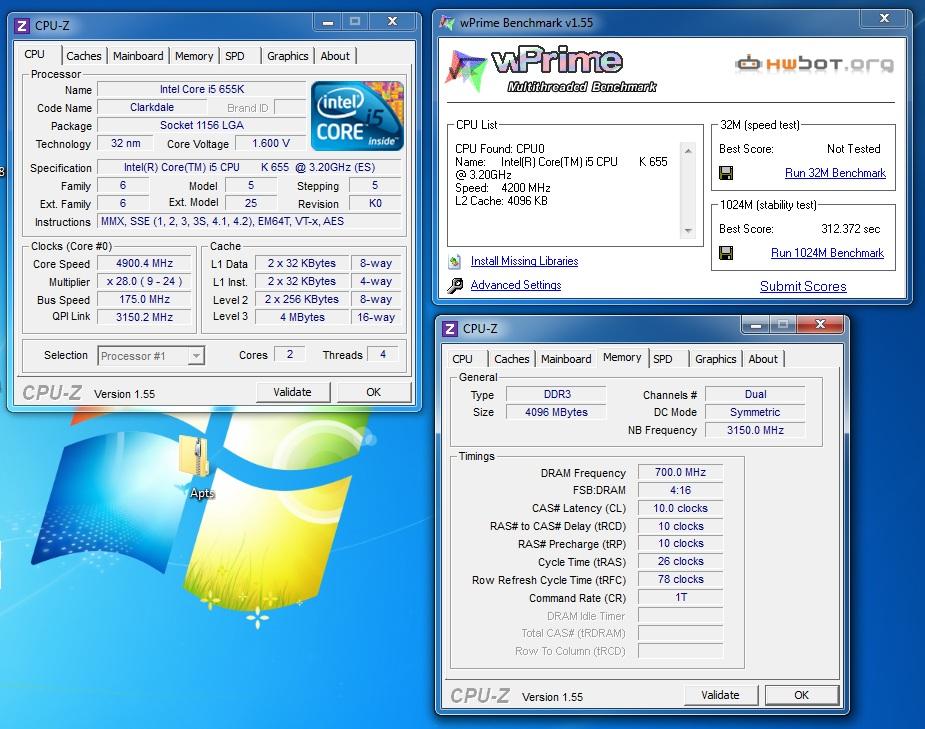The image size is (925, 729).
Task: Minimize the left CPU-Z window
Action: coord(328,22)
